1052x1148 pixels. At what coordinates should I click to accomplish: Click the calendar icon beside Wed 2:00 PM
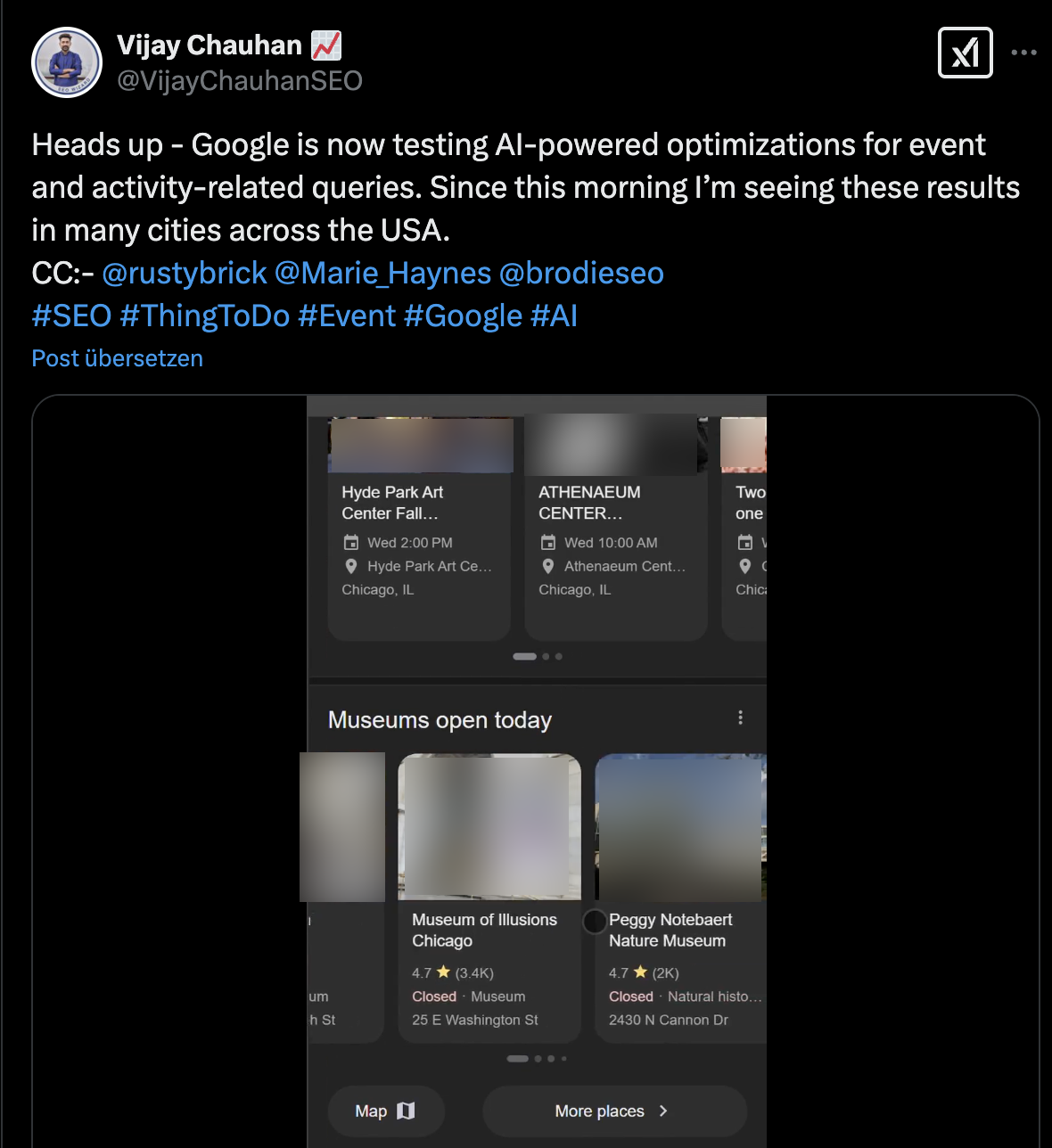coord(351,543)
